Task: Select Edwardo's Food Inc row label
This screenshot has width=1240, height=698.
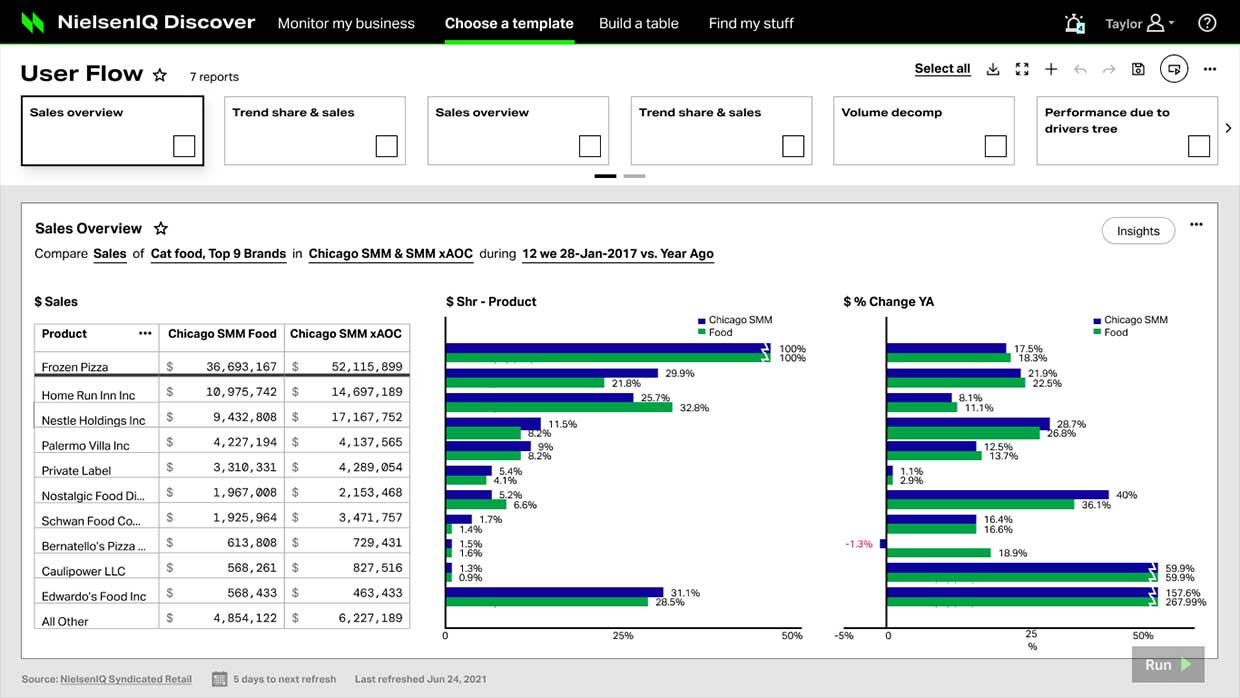Action: pos(93,596)
